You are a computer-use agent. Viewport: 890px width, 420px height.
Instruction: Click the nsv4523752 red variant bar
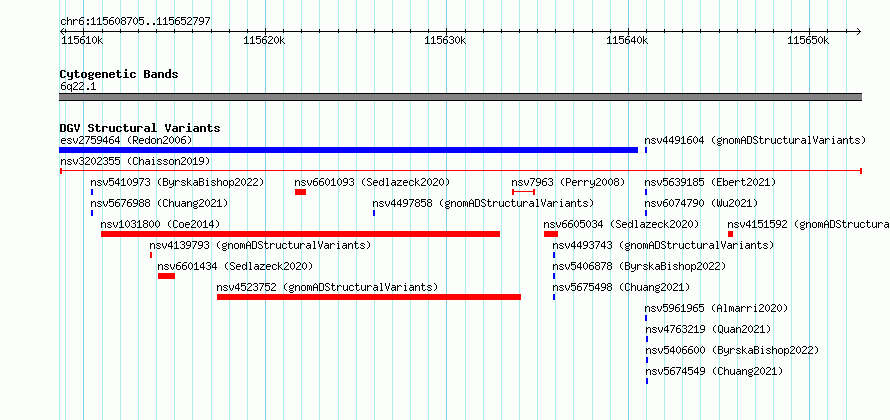pos(369,297)
